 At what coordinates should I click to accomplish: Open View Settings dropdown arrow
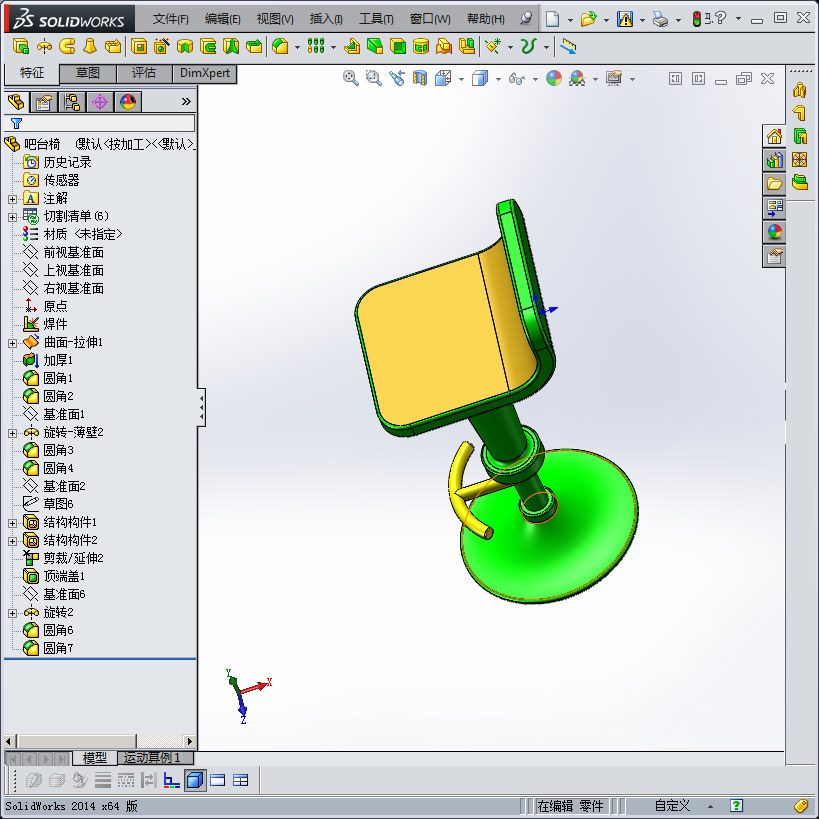[x=632, y=79]
